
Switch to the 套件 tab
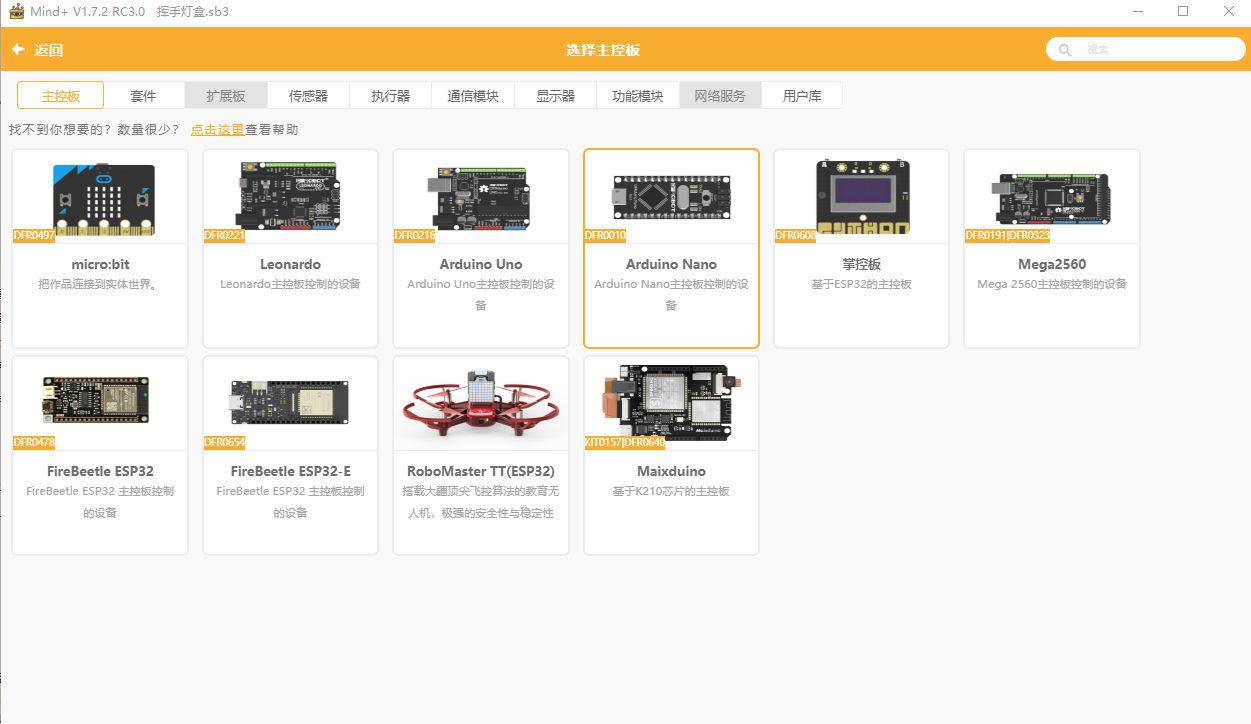143,96
